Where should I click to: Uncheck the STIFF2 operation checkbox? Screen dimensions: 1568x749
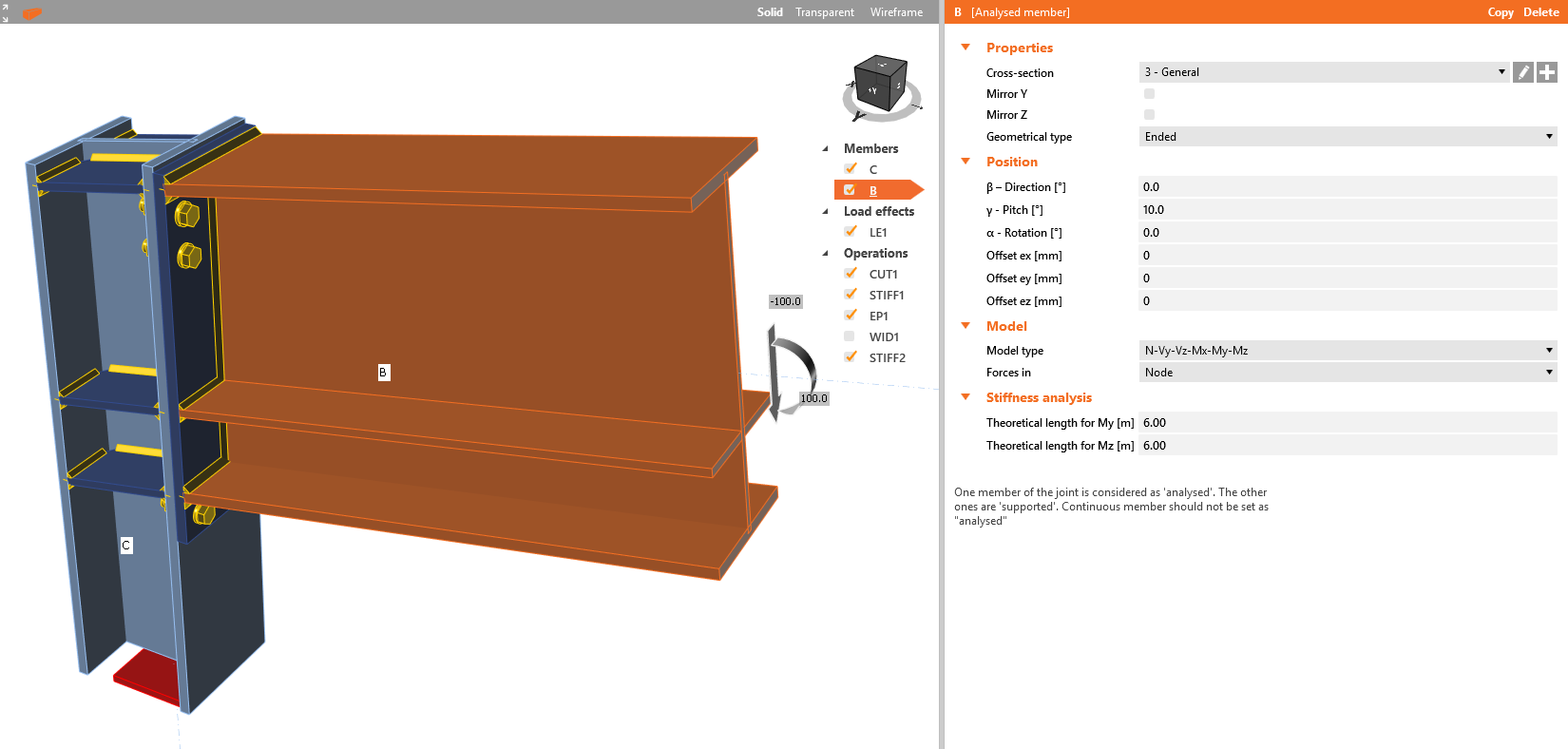[x=851, y=357]
